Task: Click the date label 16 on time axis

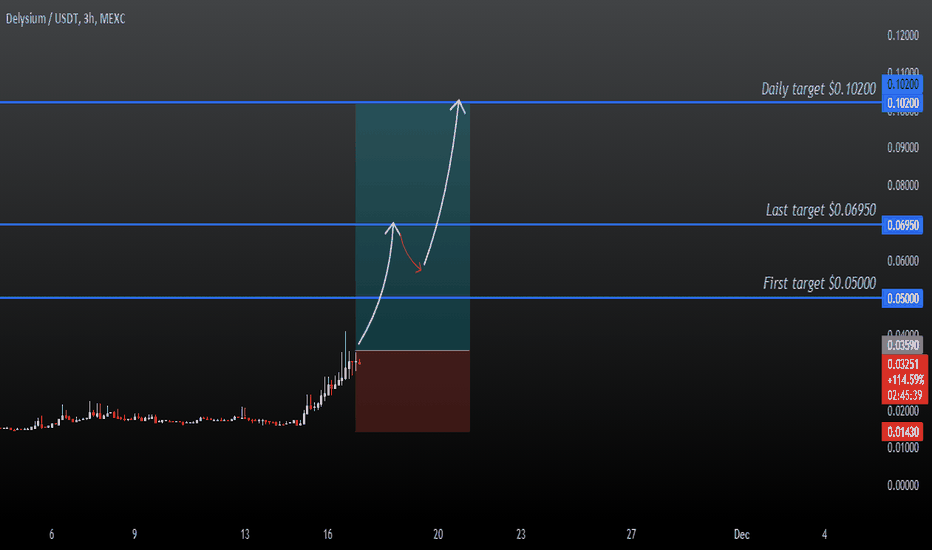Action: pos(328,535)
